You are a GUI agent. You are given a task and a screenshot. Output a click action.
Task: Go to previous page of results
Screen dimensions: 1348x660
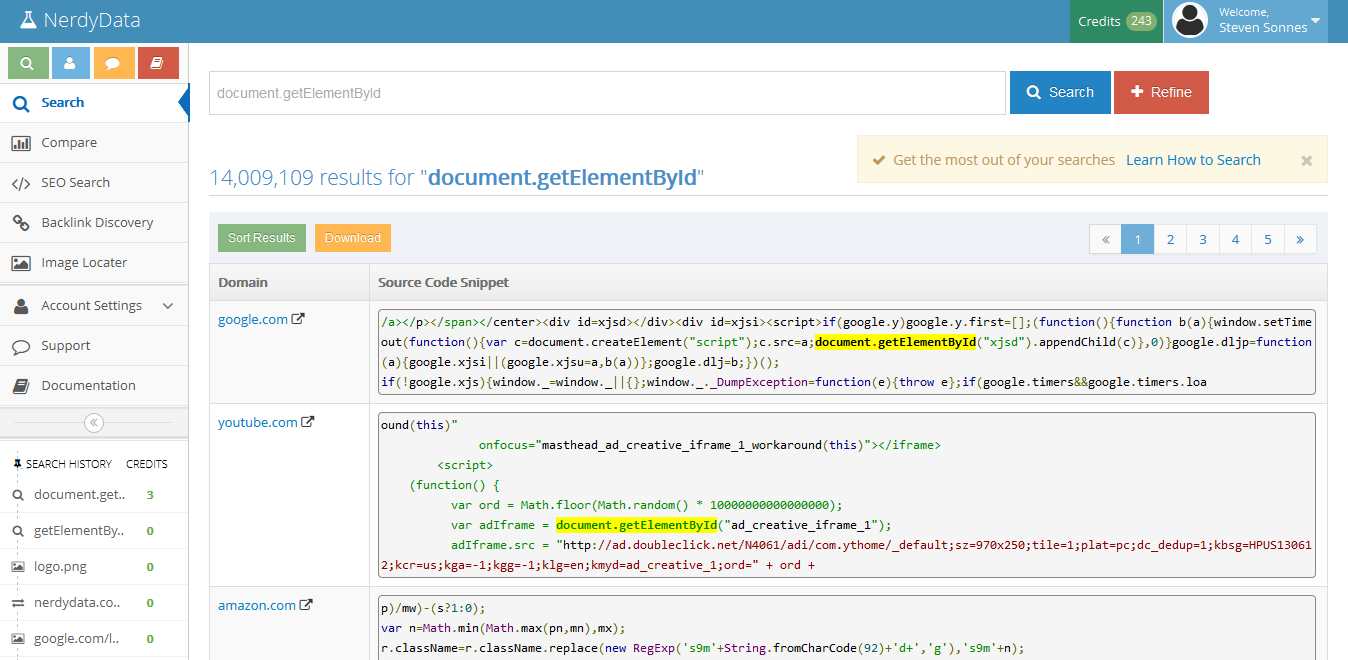[1105, 239]
